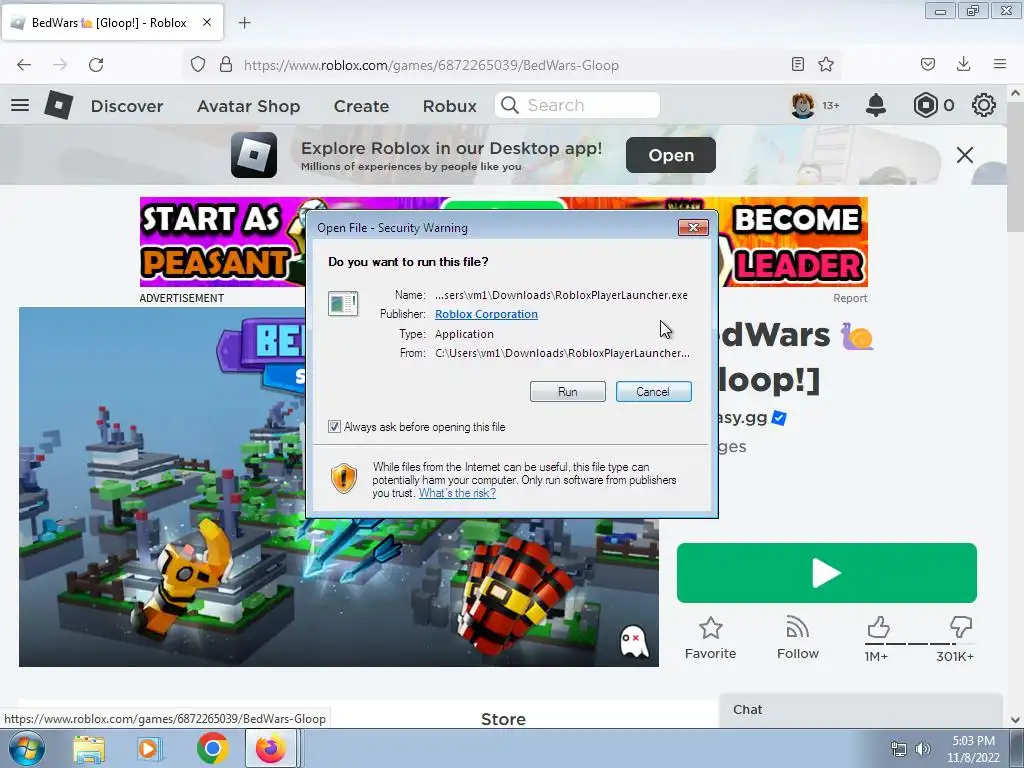Open the notifications bell icon
1024x768 pixels.
pos(876,105)
